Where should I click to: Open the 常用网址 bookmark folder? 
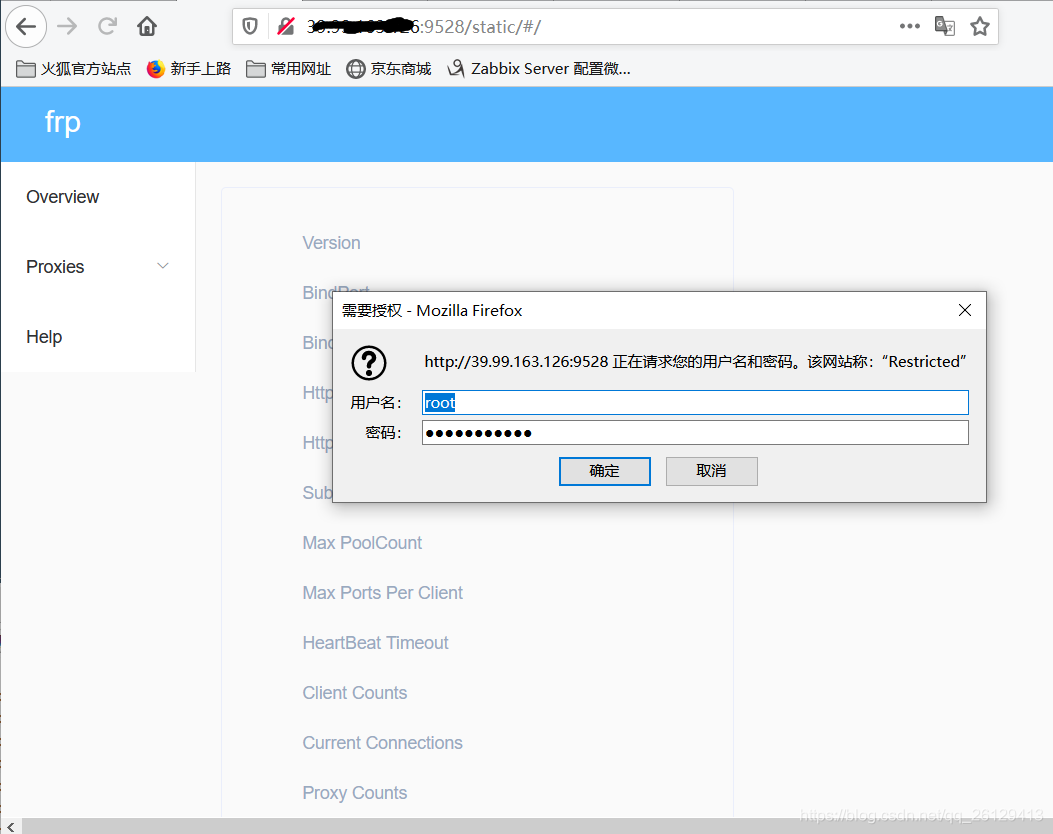[288, 68]
